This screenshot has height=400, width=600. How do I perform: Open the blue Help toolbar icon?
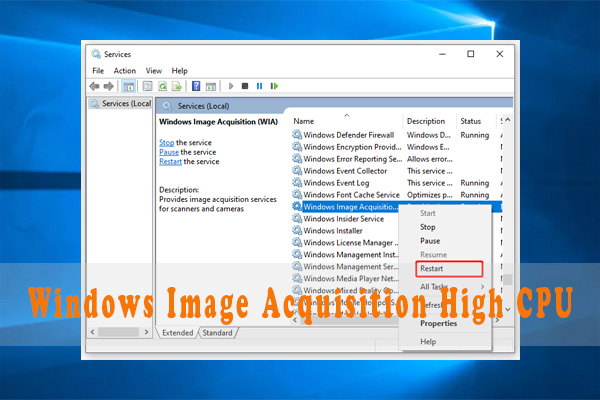196,86
